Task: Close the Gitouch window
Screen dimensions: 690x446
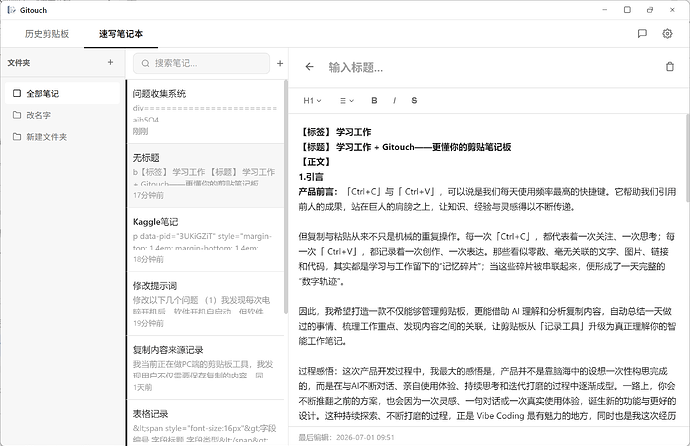Action: pos(672,10)
